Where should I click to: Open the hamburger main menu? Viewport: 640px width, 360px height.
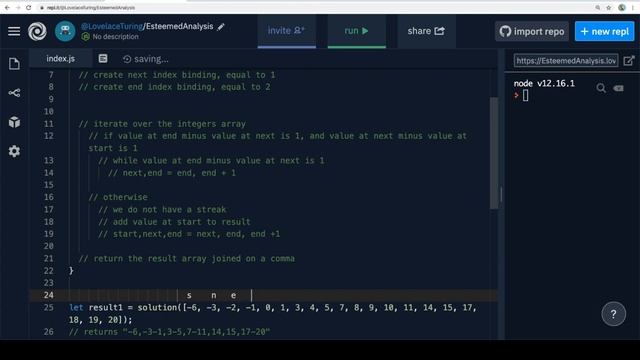tap(14, 31)
